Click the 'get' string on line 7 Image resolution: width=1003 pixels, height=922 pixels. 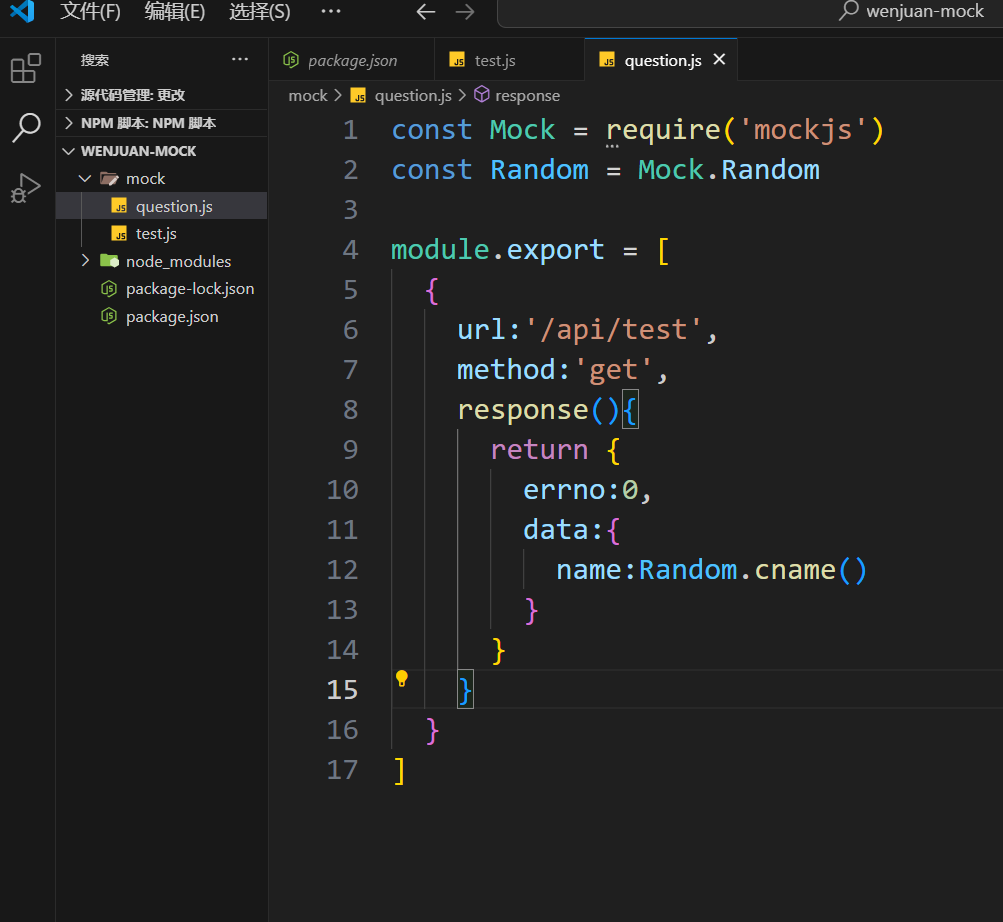(x=613, y=370)
